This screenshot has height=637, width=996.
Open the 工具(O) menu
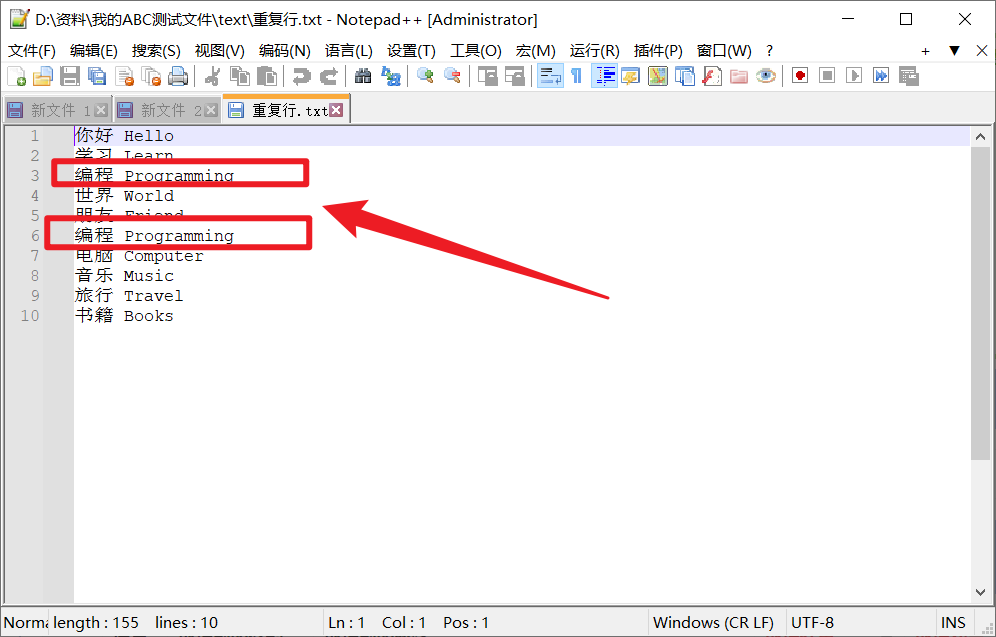[x=476, y=51]
